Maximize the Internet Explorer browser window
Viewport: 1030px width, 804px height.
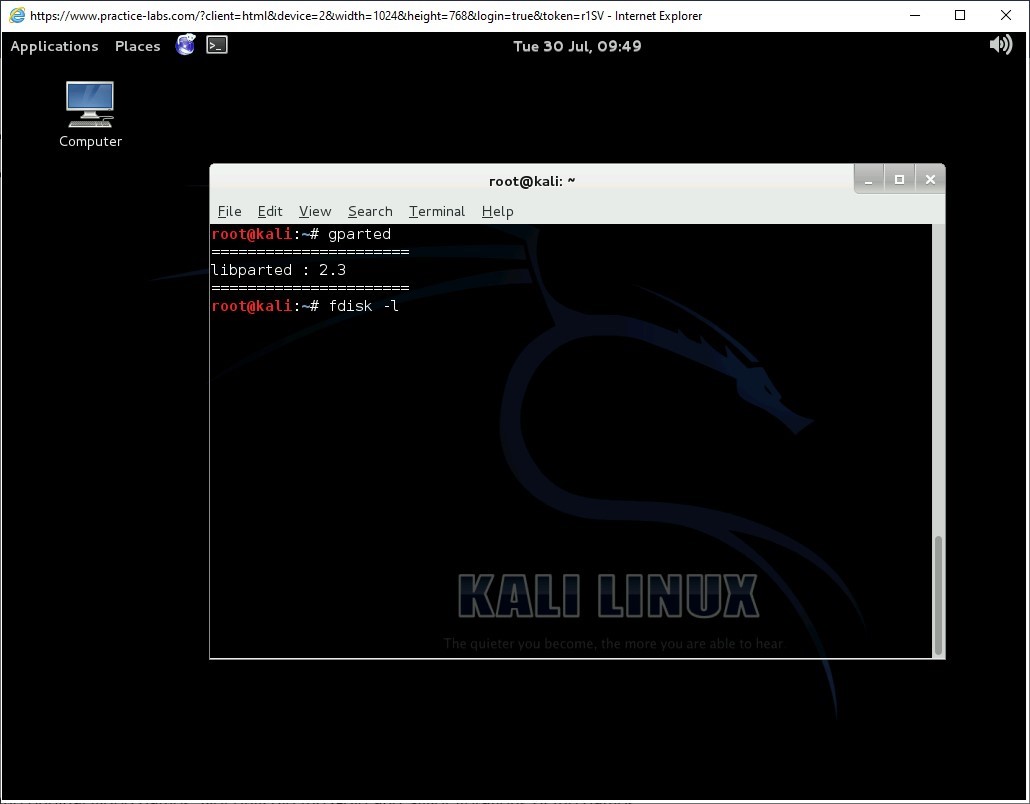tap(960, 15)
